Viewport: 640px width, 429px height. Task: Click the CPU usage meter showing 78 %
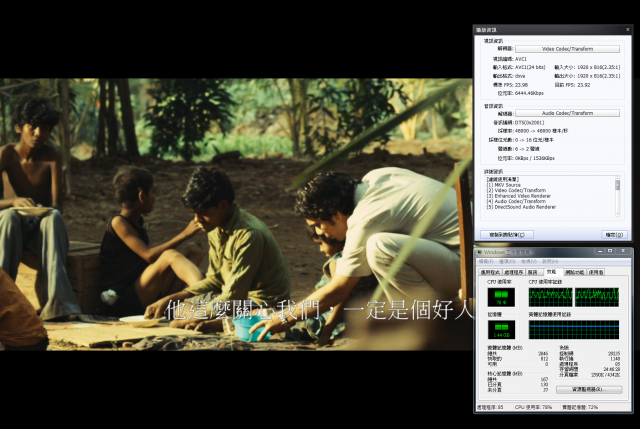[x=501, y=297]
